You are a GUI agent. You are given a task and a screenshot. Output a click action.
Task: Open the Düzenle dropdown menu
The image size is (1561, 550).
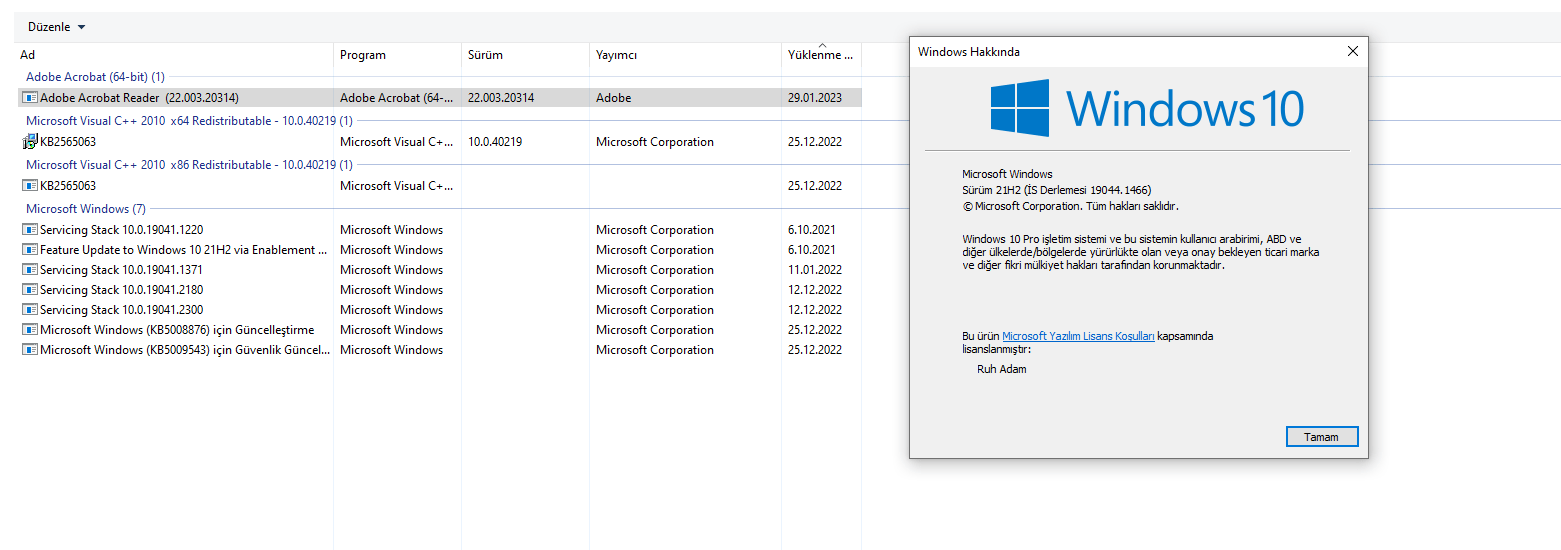pos(56,27)
